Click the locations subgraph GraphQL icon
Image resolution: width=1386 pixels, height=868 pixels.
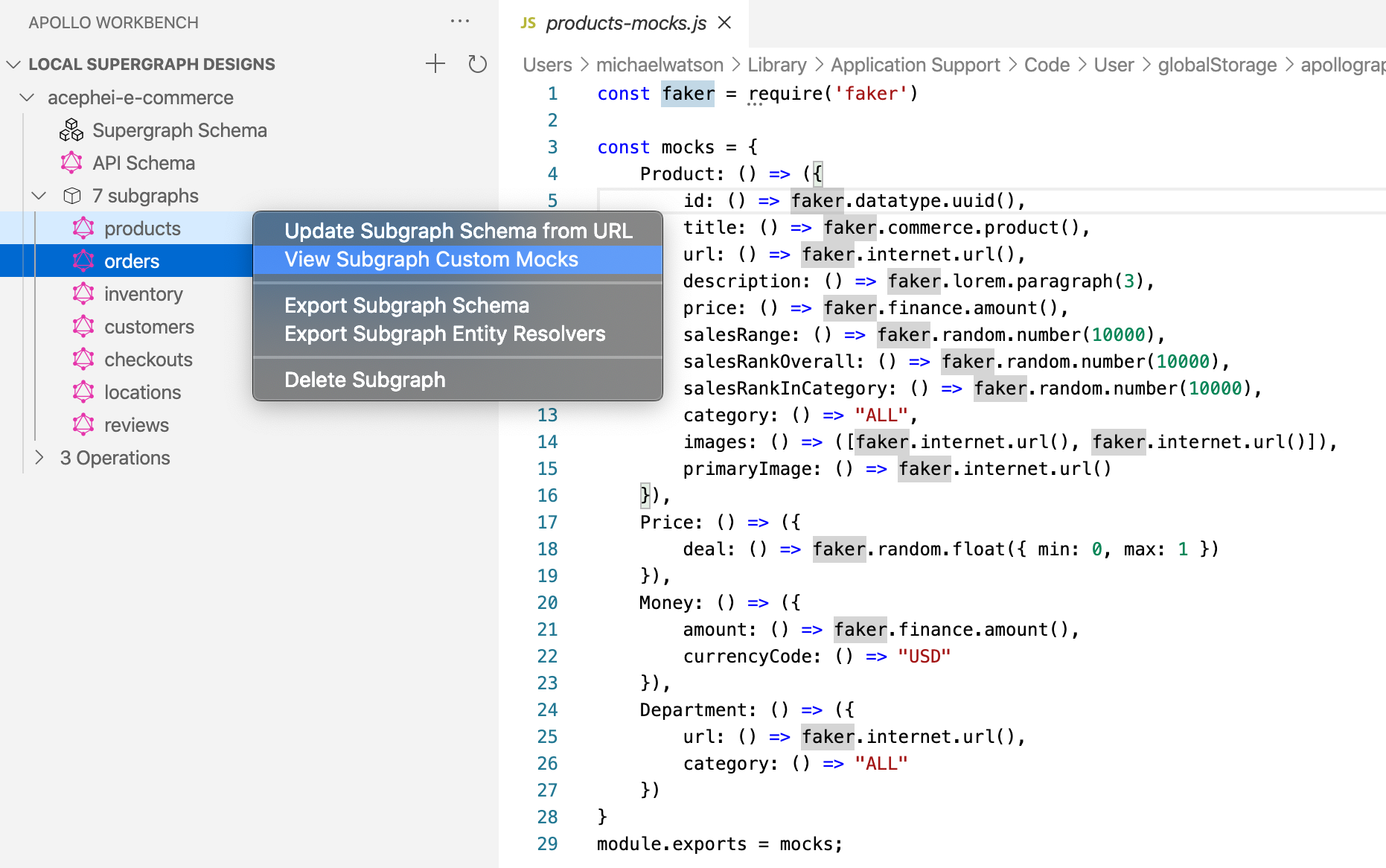pyautogui.click(x=83, y=392)
